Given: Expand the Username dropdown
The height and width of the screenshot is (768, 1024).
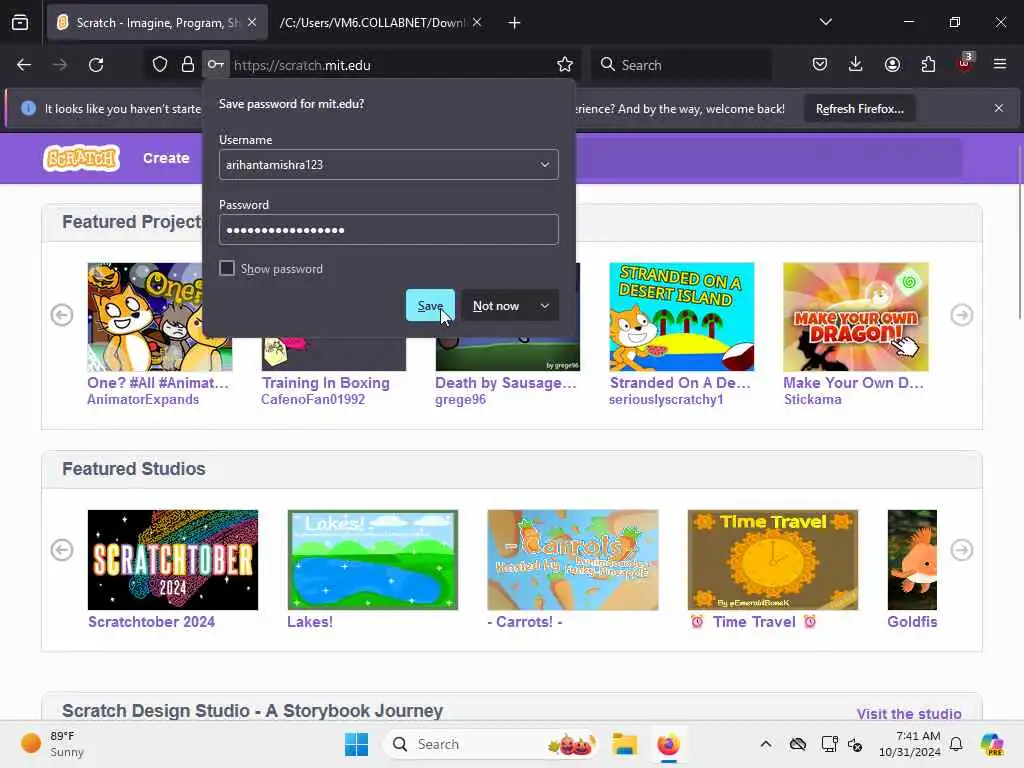Looking at the screenshot, I should coord(545,165).
